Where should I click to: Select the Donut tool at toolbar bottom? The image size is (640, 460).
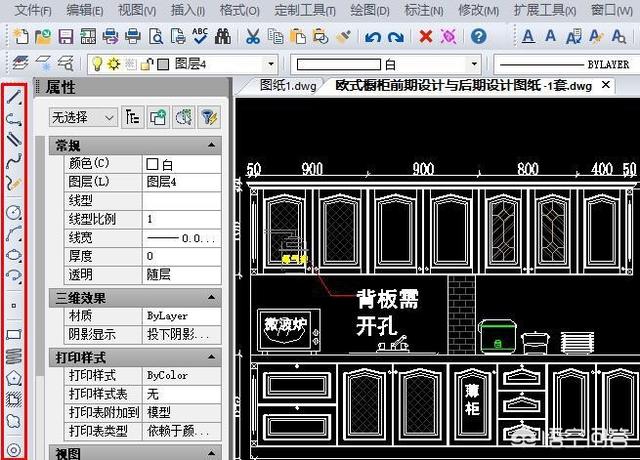[x=14, y=450]
